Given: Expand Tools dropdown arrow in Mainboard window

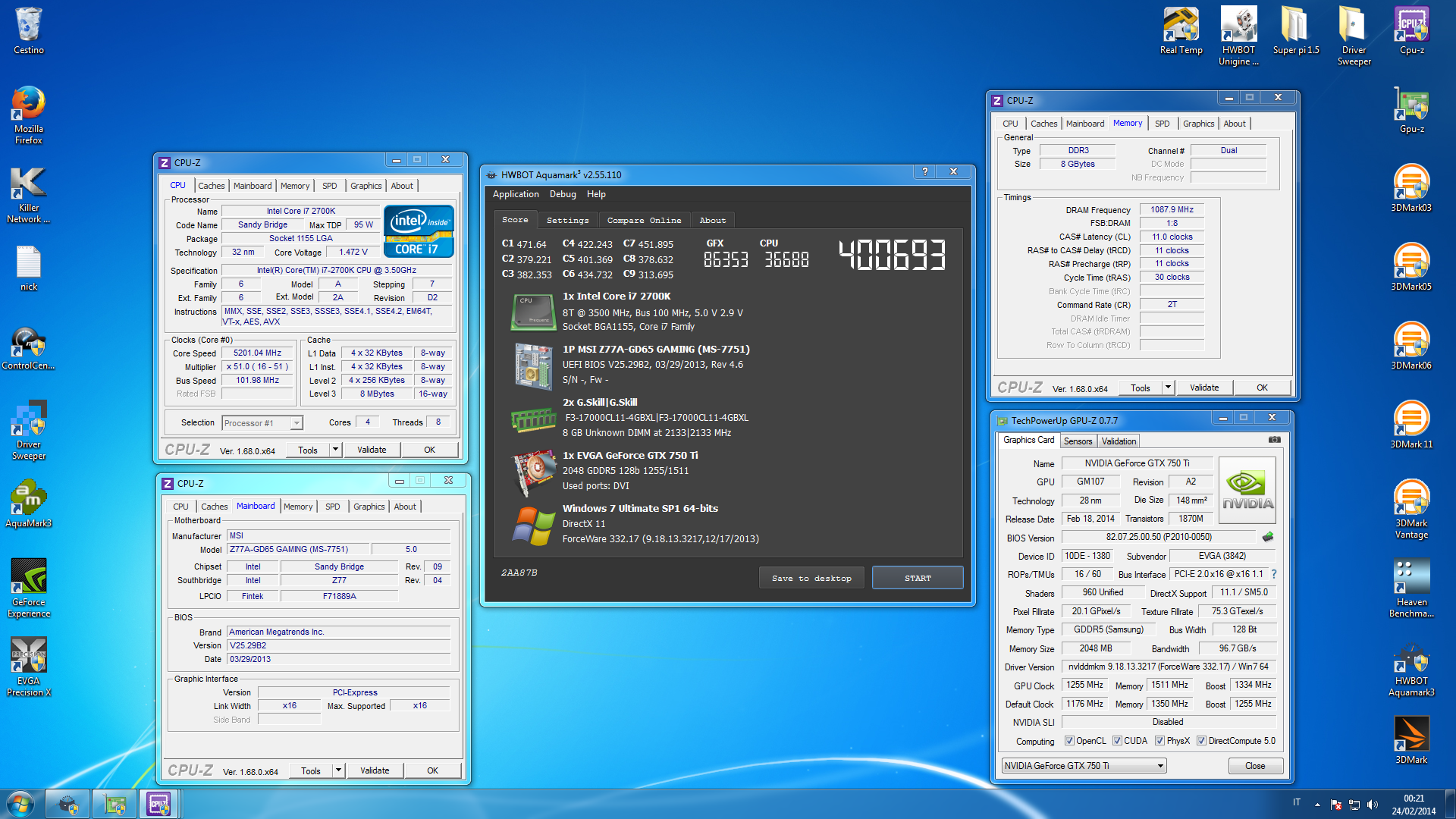Looking at the screenshot, I should tap(338, 770).
